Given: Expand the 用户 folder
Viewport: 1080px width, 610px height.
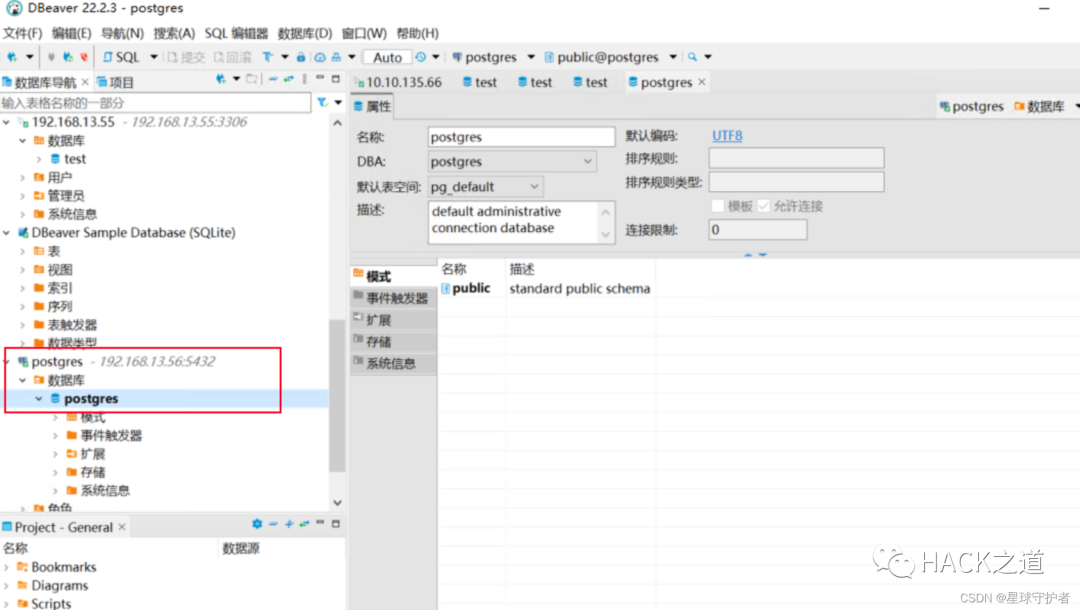Looking at the screenshot, I should click(x=23, y=178).
